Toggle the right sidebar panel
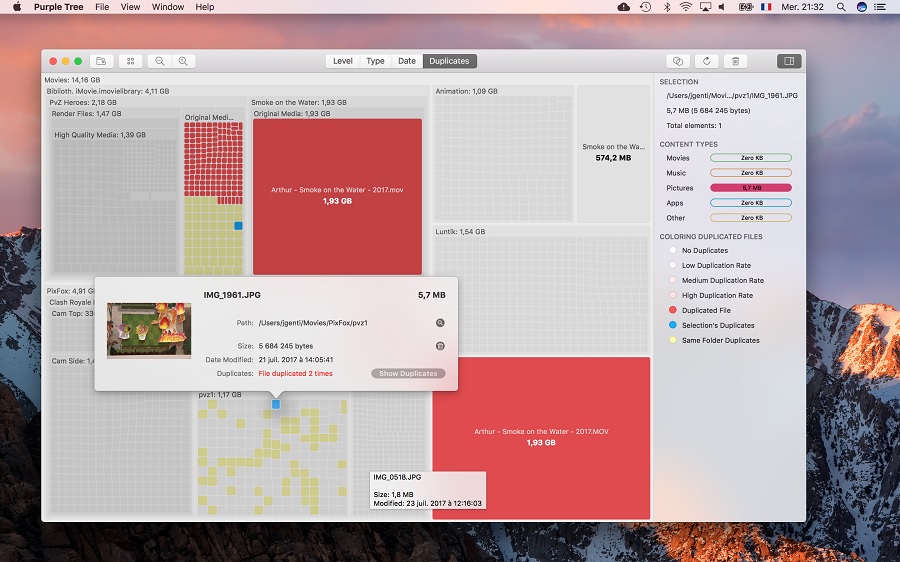 (789, 61)
